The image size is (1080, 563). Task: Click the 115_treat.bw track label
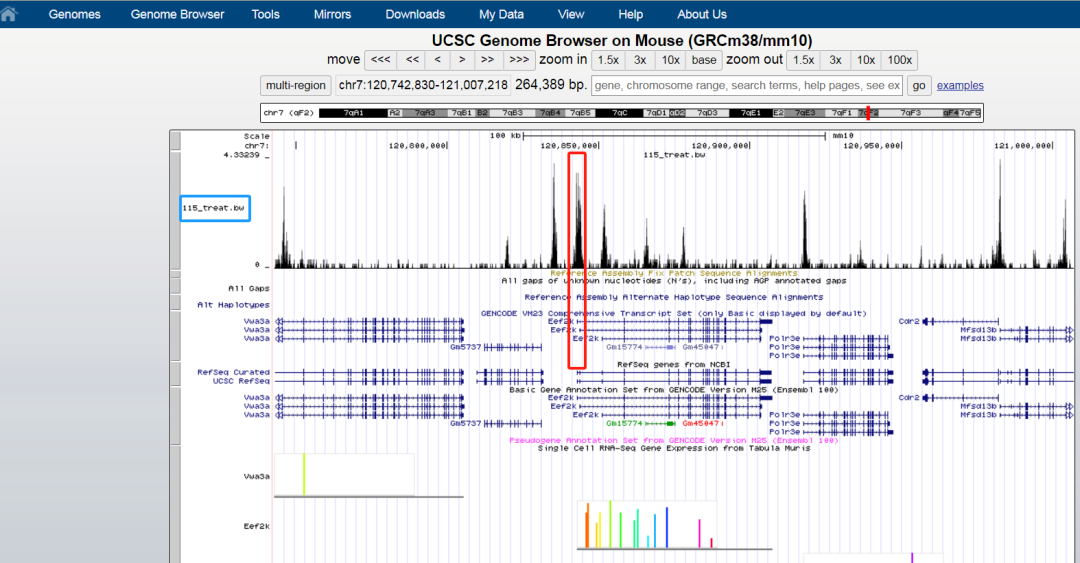point(214,208)
